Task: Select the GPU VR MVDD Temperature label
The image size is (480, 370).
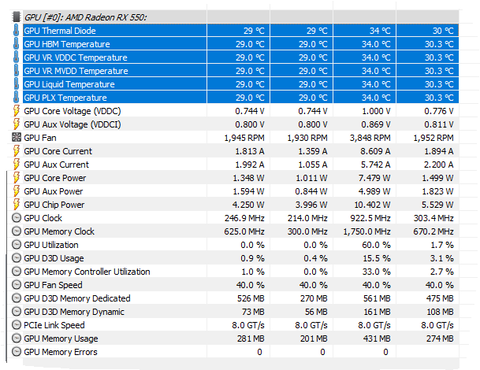Action: point(76,71)
